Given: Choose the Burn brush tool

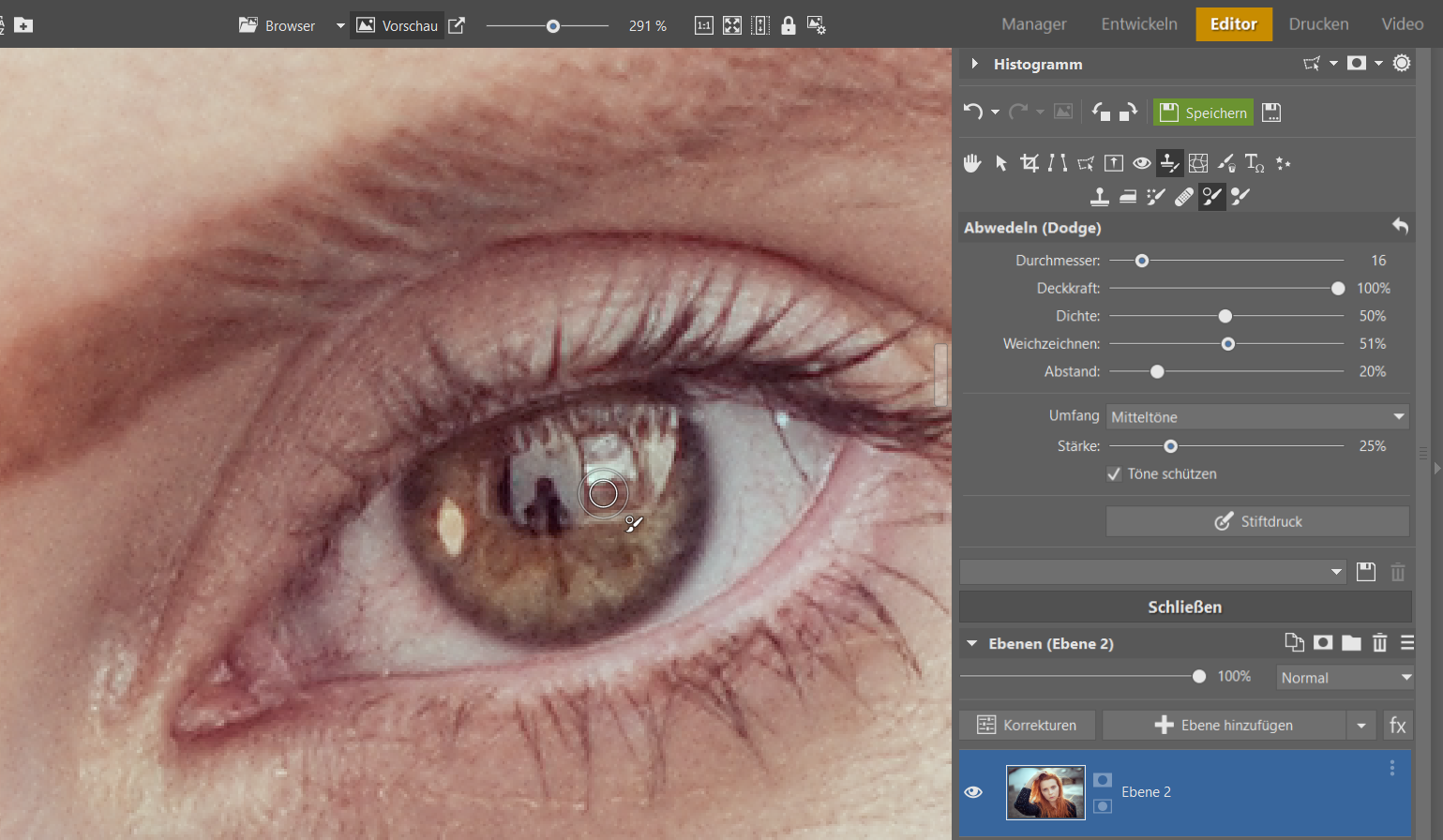Looking at the screenshot, I should click(x=1240, y=196).
